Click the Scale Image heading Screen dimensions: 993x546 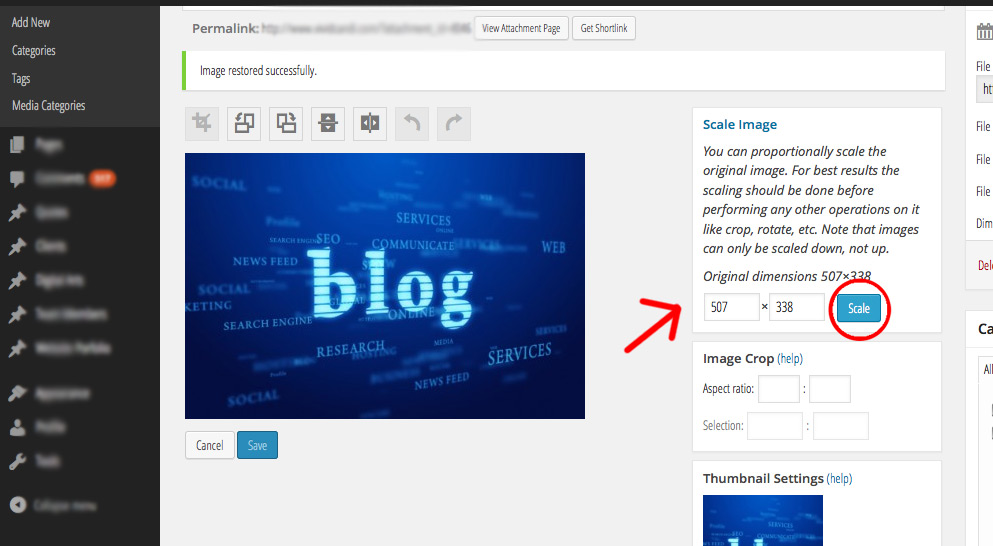click(740, 125)
